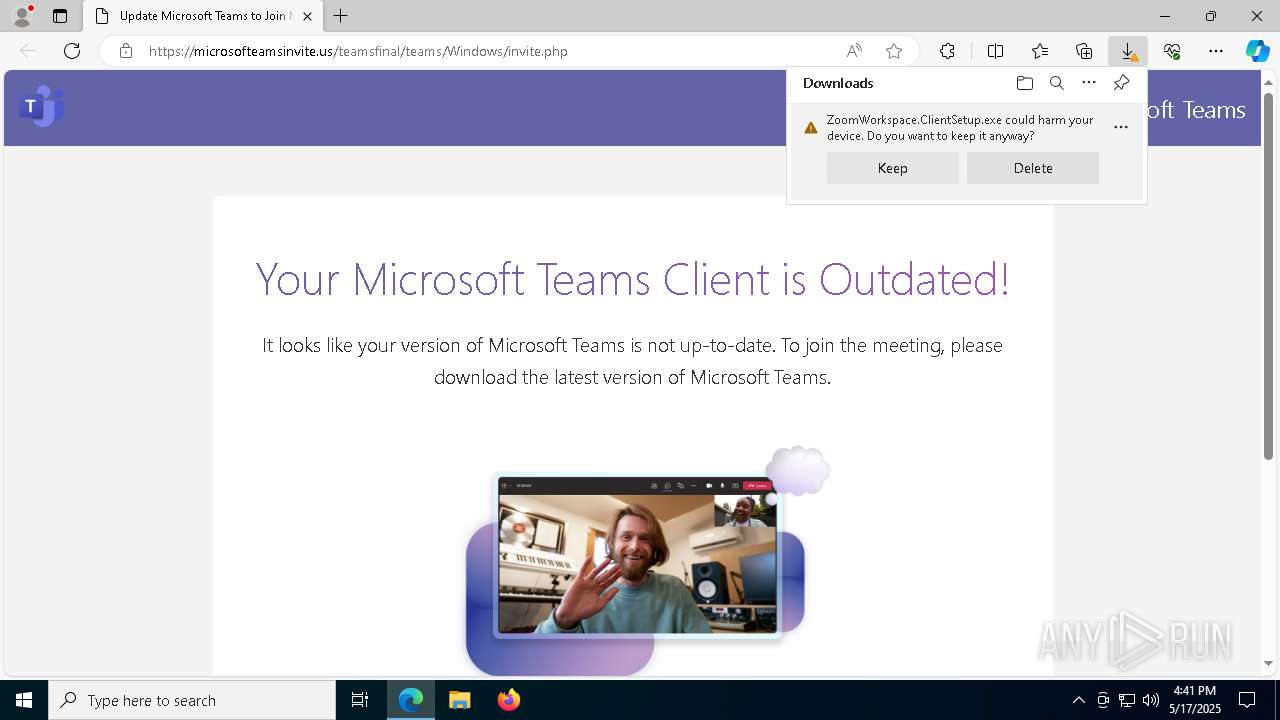Open Task View on the taskbar

[x=360, y=700]
